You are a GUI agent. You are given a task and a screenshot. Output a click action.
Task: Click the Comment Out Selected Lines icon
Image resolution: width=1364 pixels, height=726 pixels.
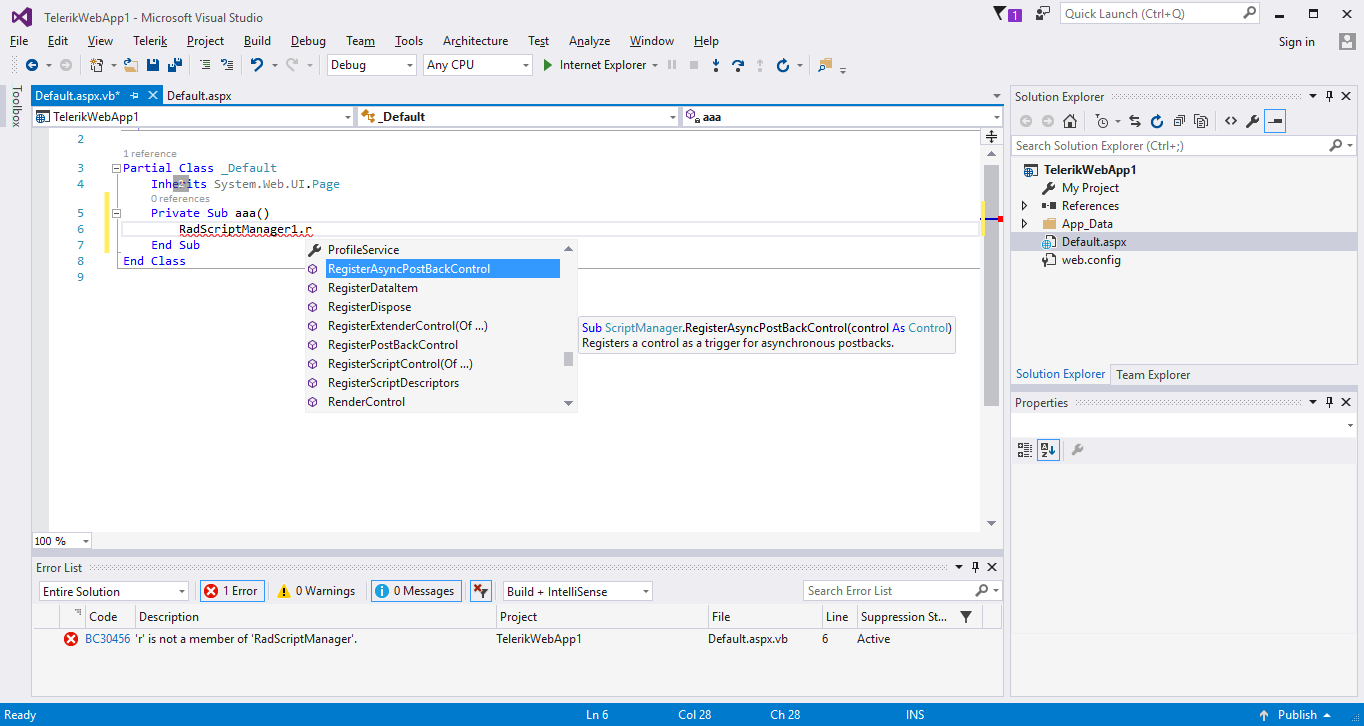pos(205,65)
